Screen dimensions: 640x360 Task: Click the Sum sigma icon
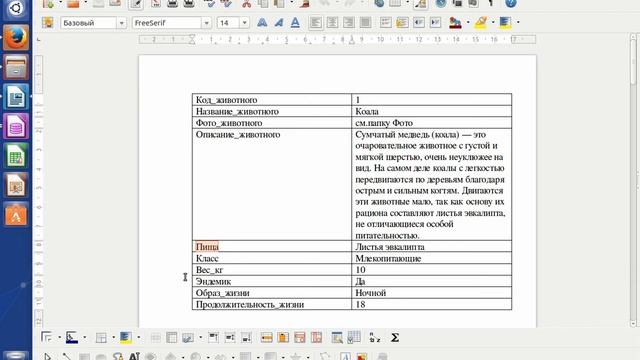395,338
